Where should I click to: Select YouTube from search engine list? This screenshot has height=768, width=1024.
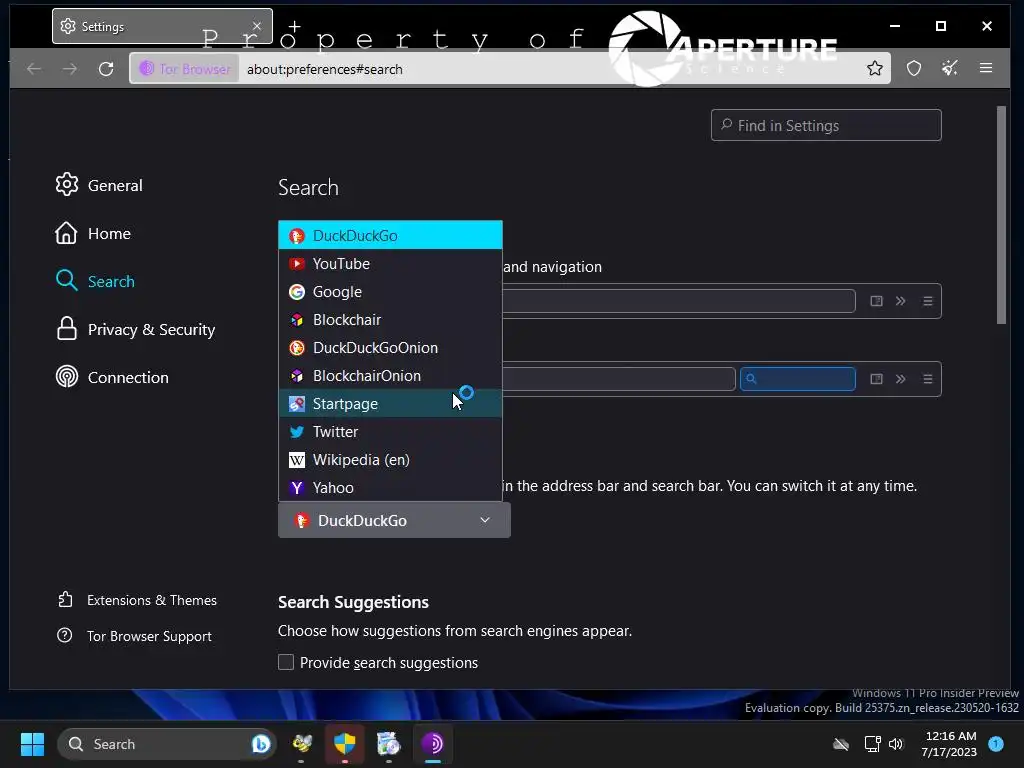click(390, 264)
